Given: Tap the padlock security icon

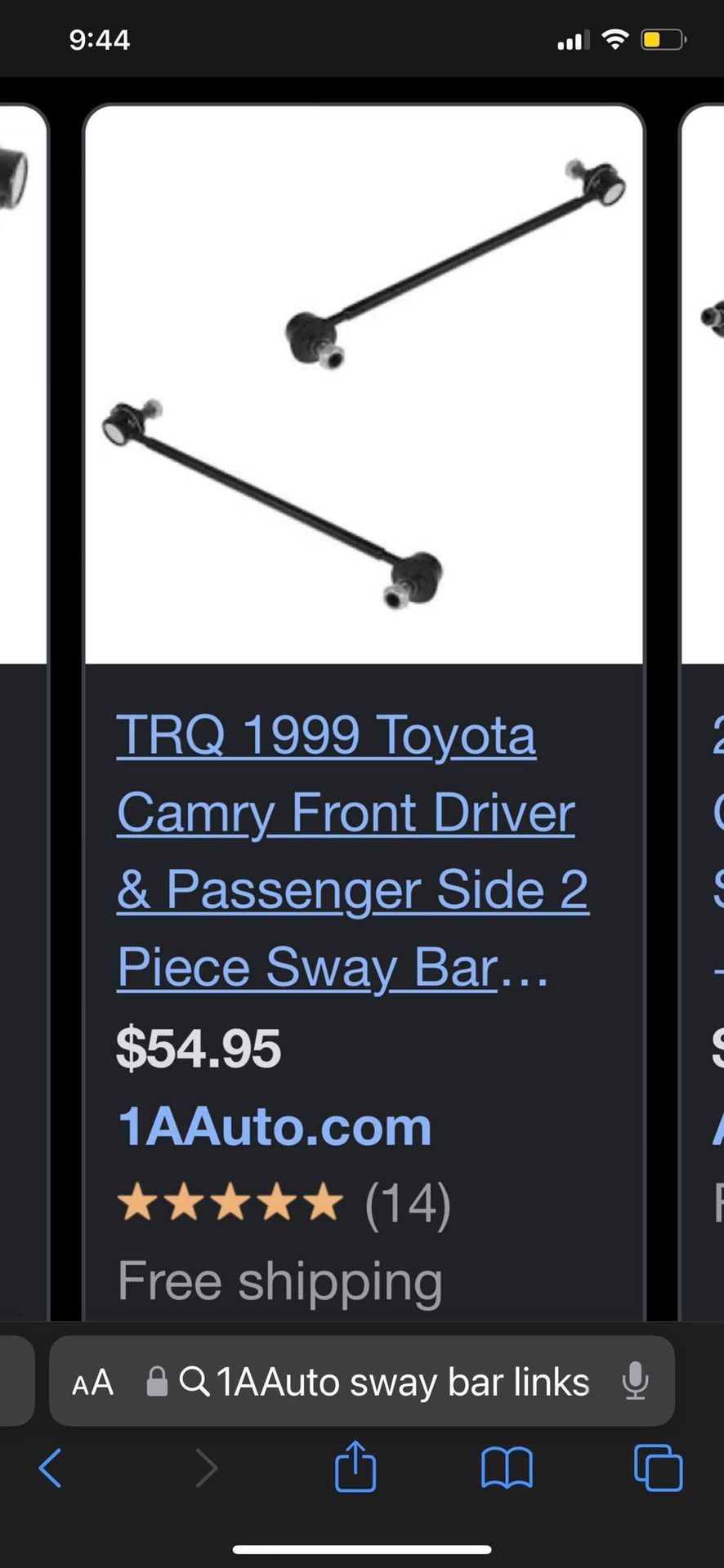Looking at the screenshot, I should coord(157,1381).
